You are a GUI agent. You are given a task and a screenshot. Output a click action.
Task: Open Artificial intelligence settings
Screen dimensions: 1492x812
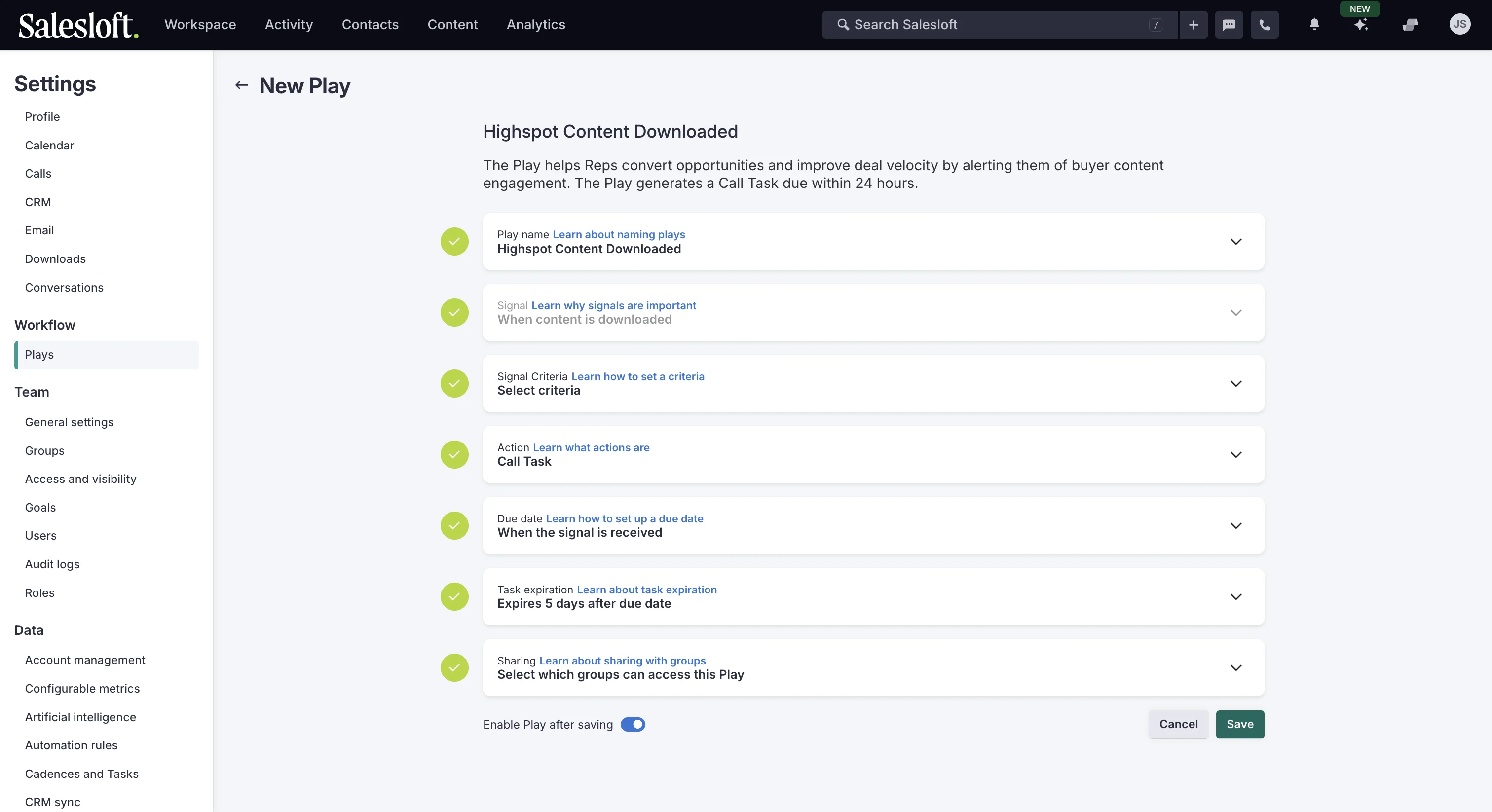pyautogui.click(x=80, y=718)
